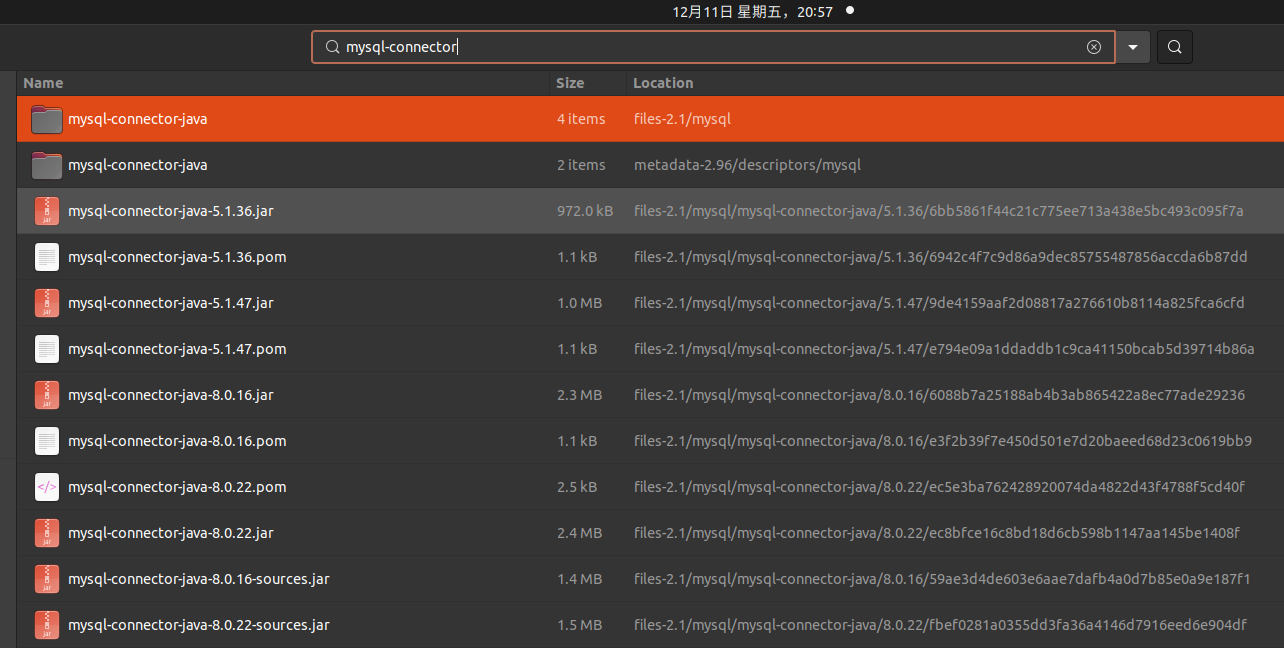This screenshot has height=648, width=1284.
Task: Select file name mysql-connector-java-5.1.47.jar
Action: point(171,303)
